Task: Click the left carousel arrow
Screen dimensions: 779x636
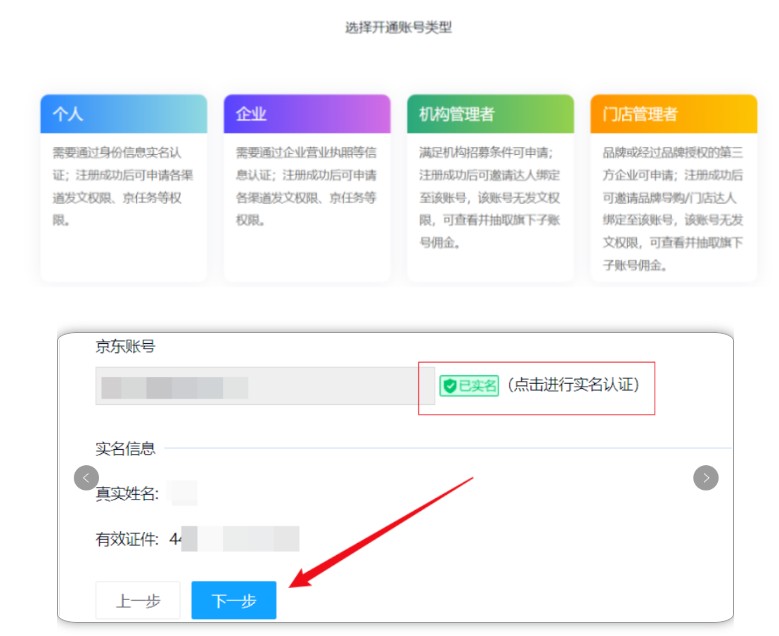Action: point(86,478)
